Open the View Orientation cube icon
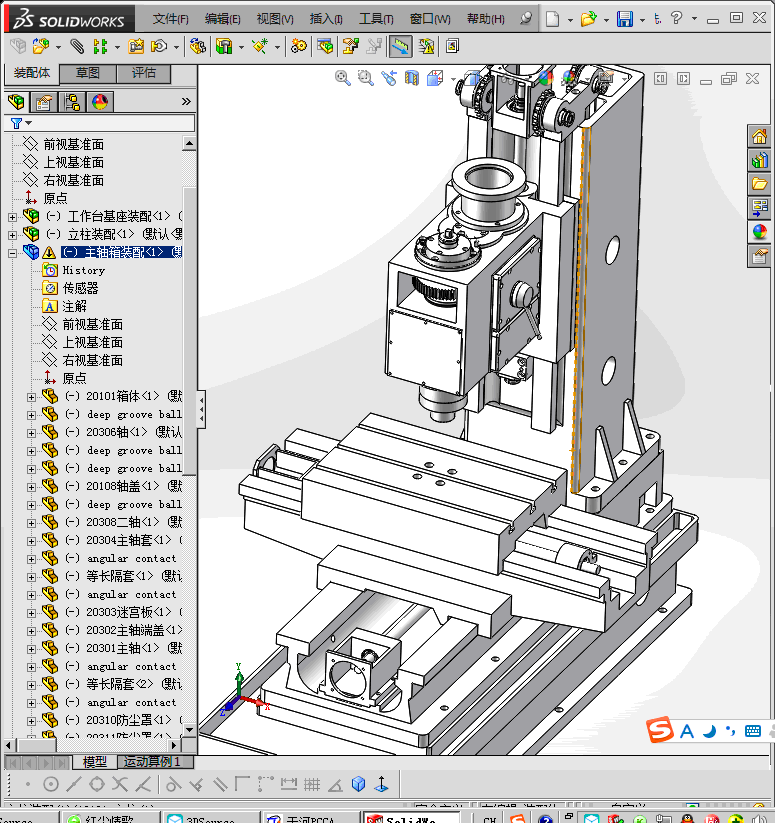 click(435, 78)
